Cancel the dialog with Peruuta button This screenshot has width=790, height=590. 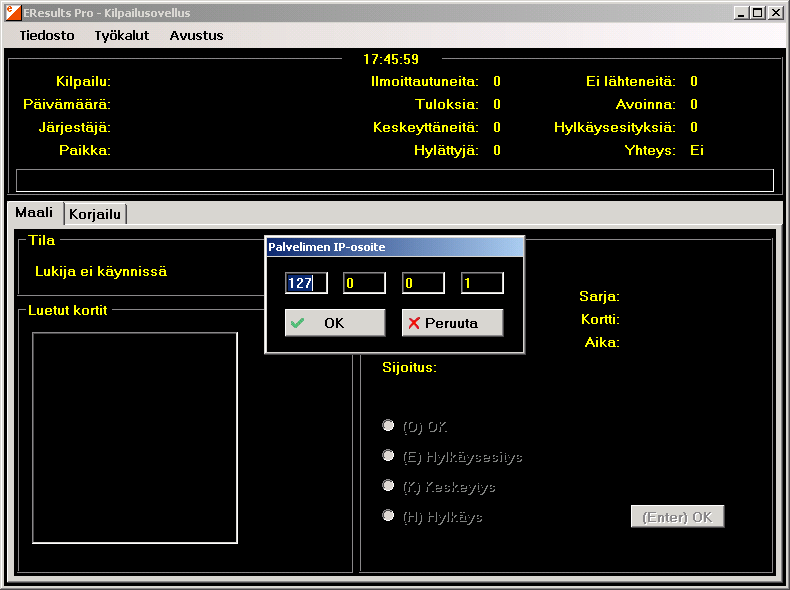click(x=452, y=323)
